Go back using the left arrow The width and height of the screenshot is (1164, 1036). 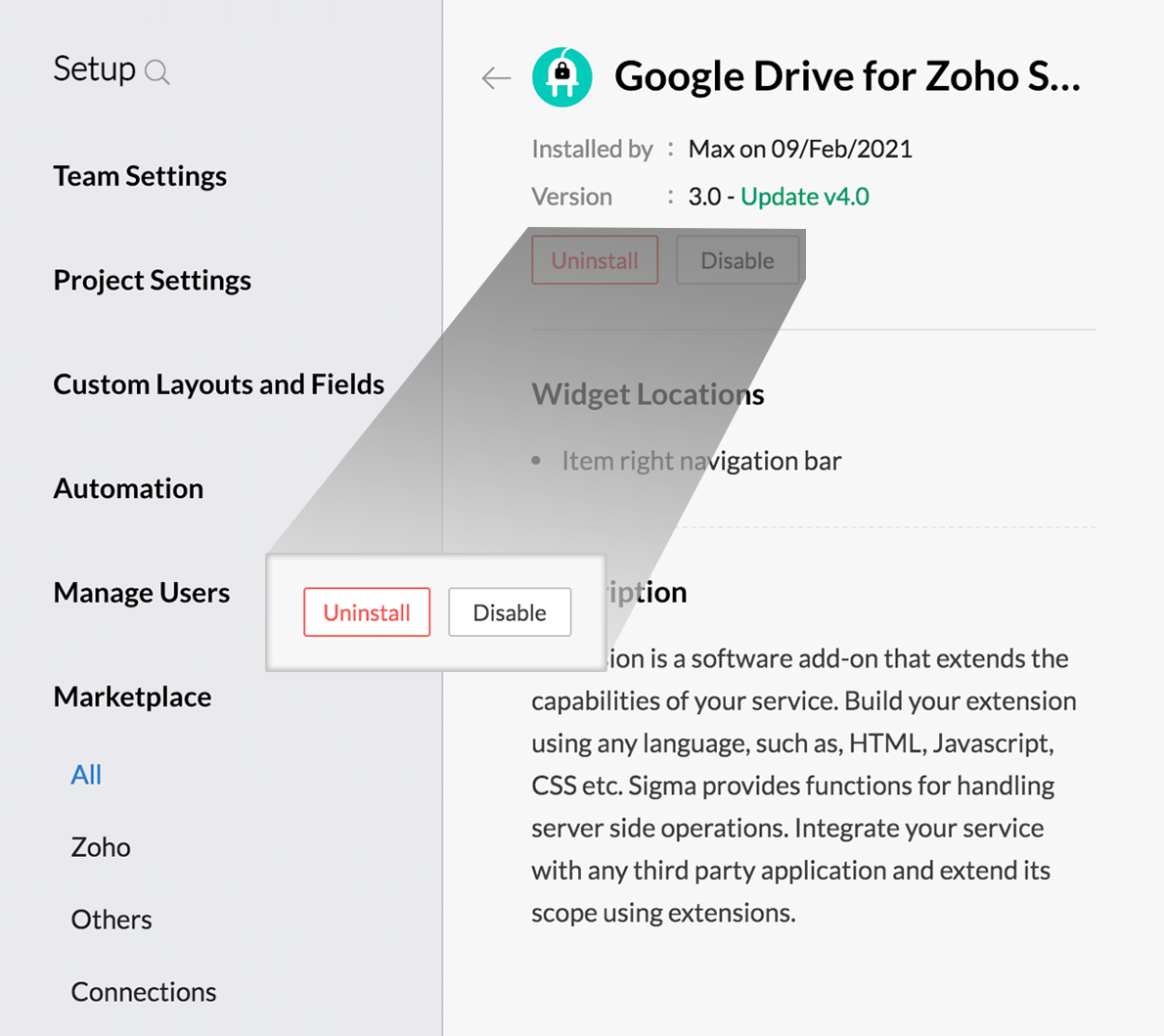pos(496,77)
